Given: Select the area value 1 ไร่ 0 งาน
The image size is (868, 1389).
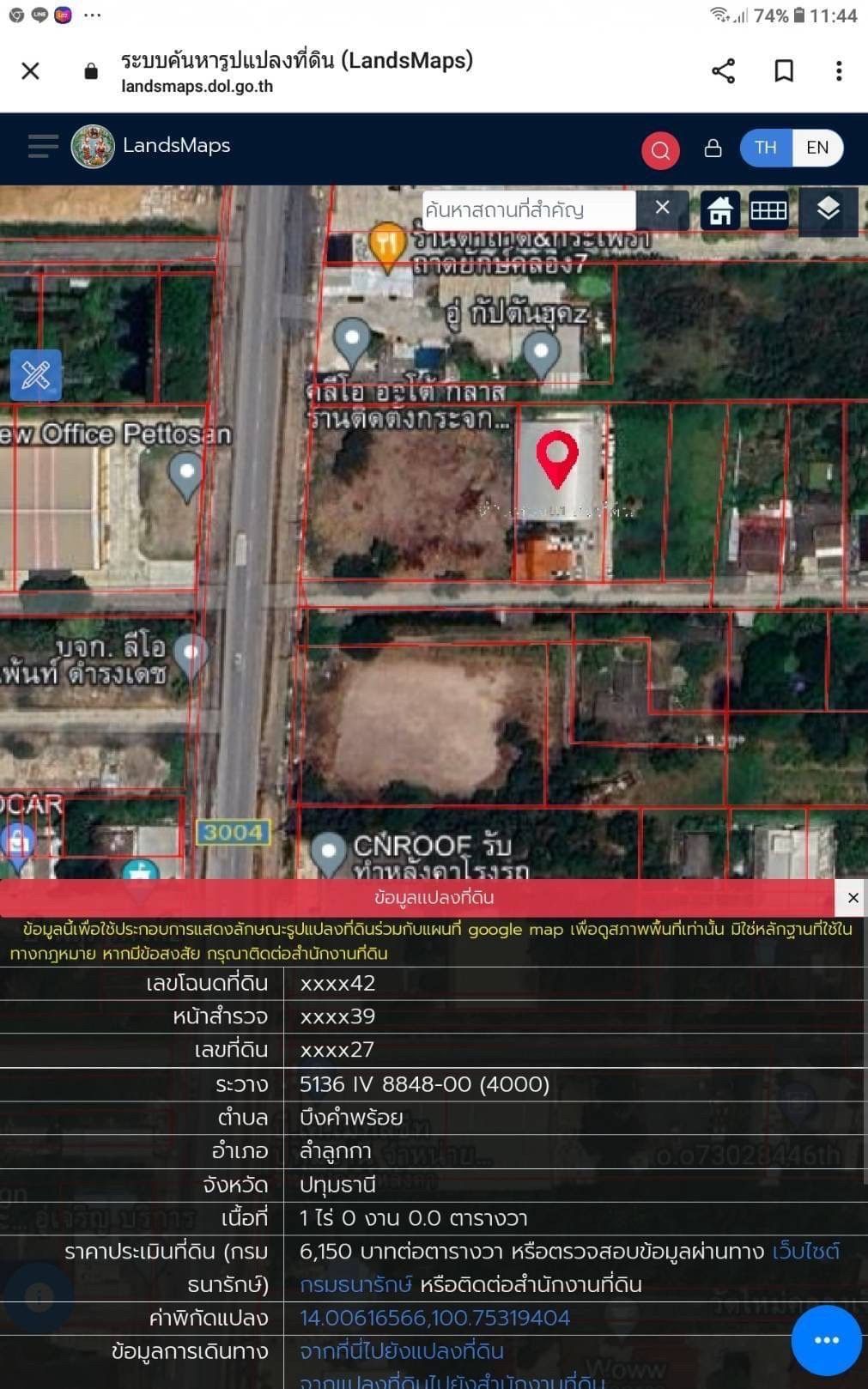Looking at the screenshot, I should 414,1218.
